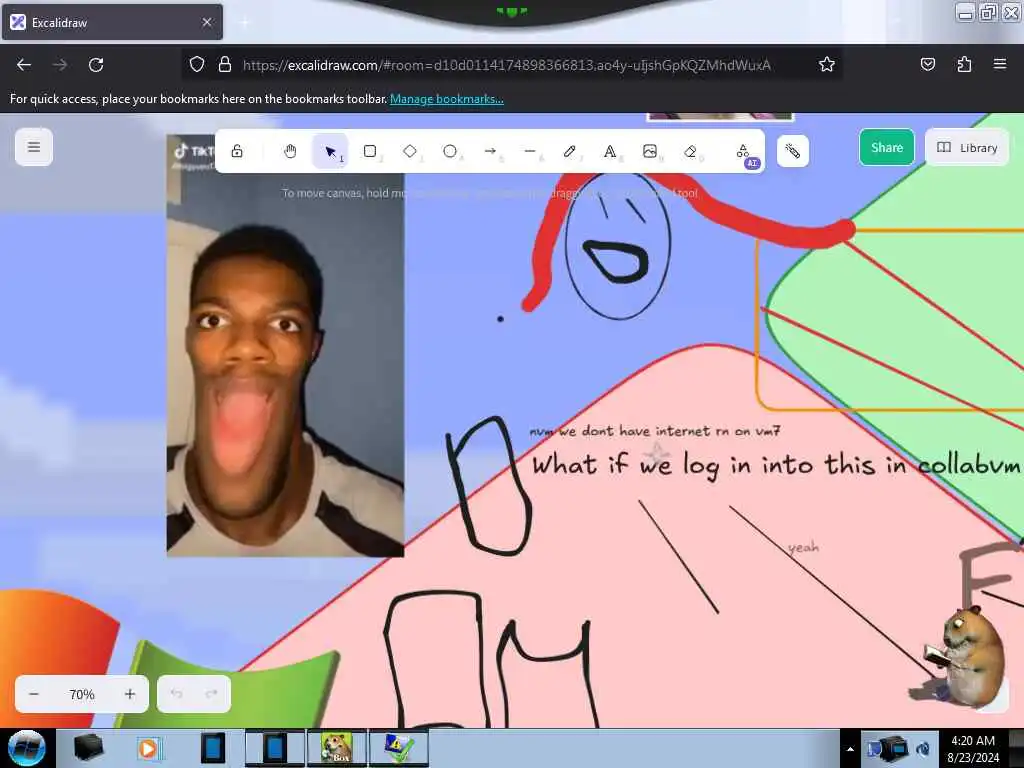1024x768 pixels.
Task: Open the Windows Start orb
Action: (x=26, y=748)
